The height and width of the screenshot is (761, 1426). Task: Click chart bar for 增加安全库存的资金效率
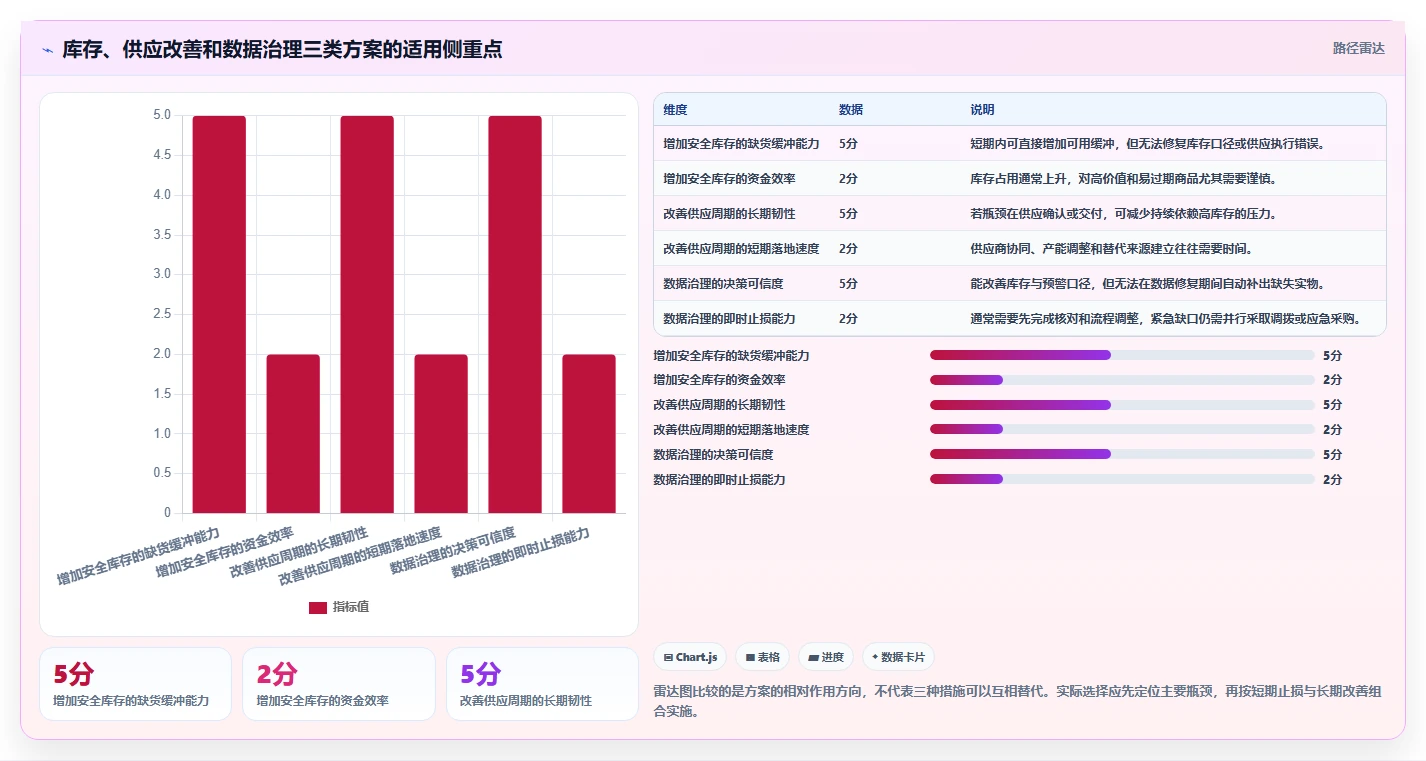pyautogui.click(x=293, y=434)
